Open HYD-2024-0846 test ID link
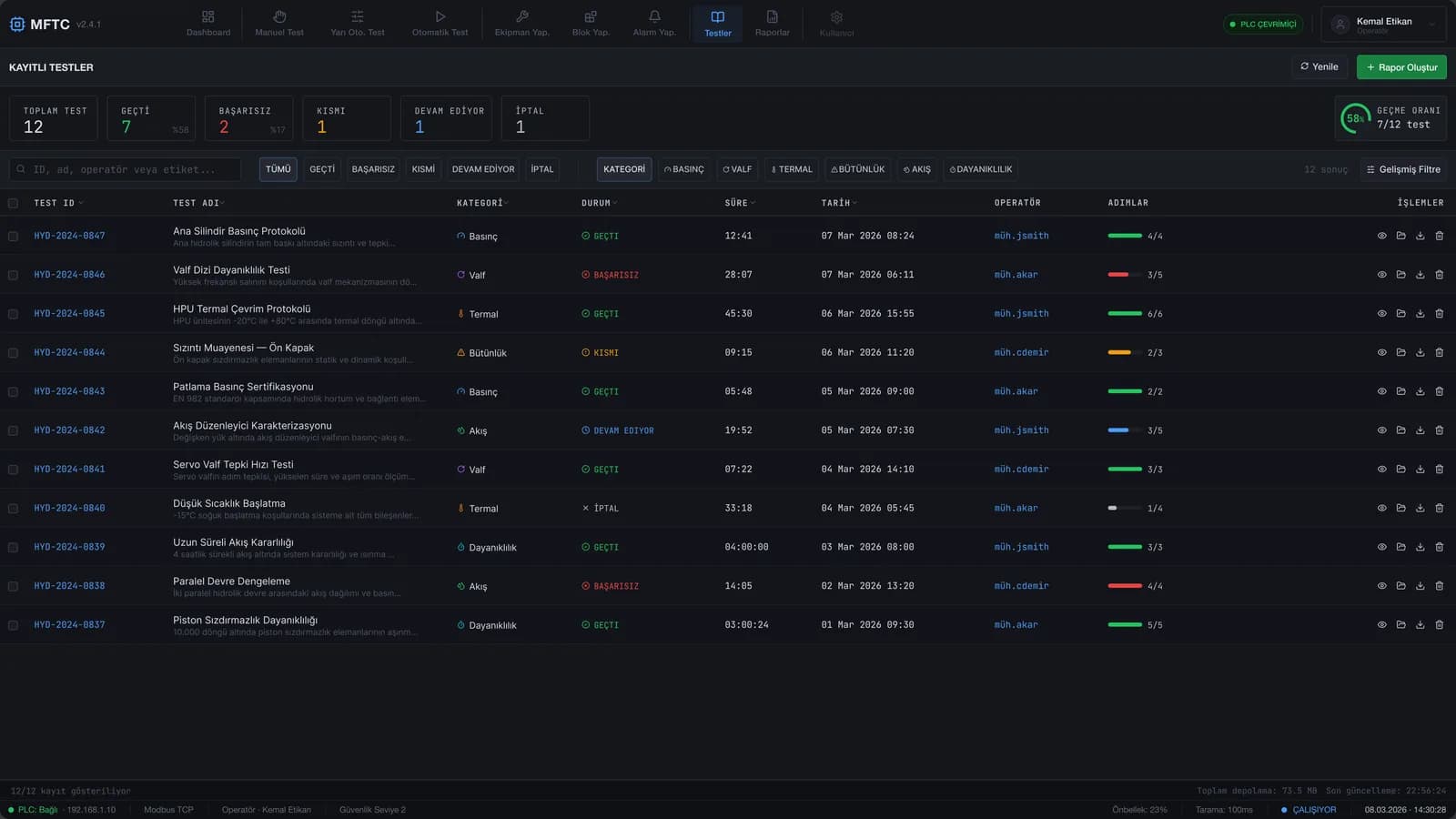The image size is (1456, 819). click(69, 275)
